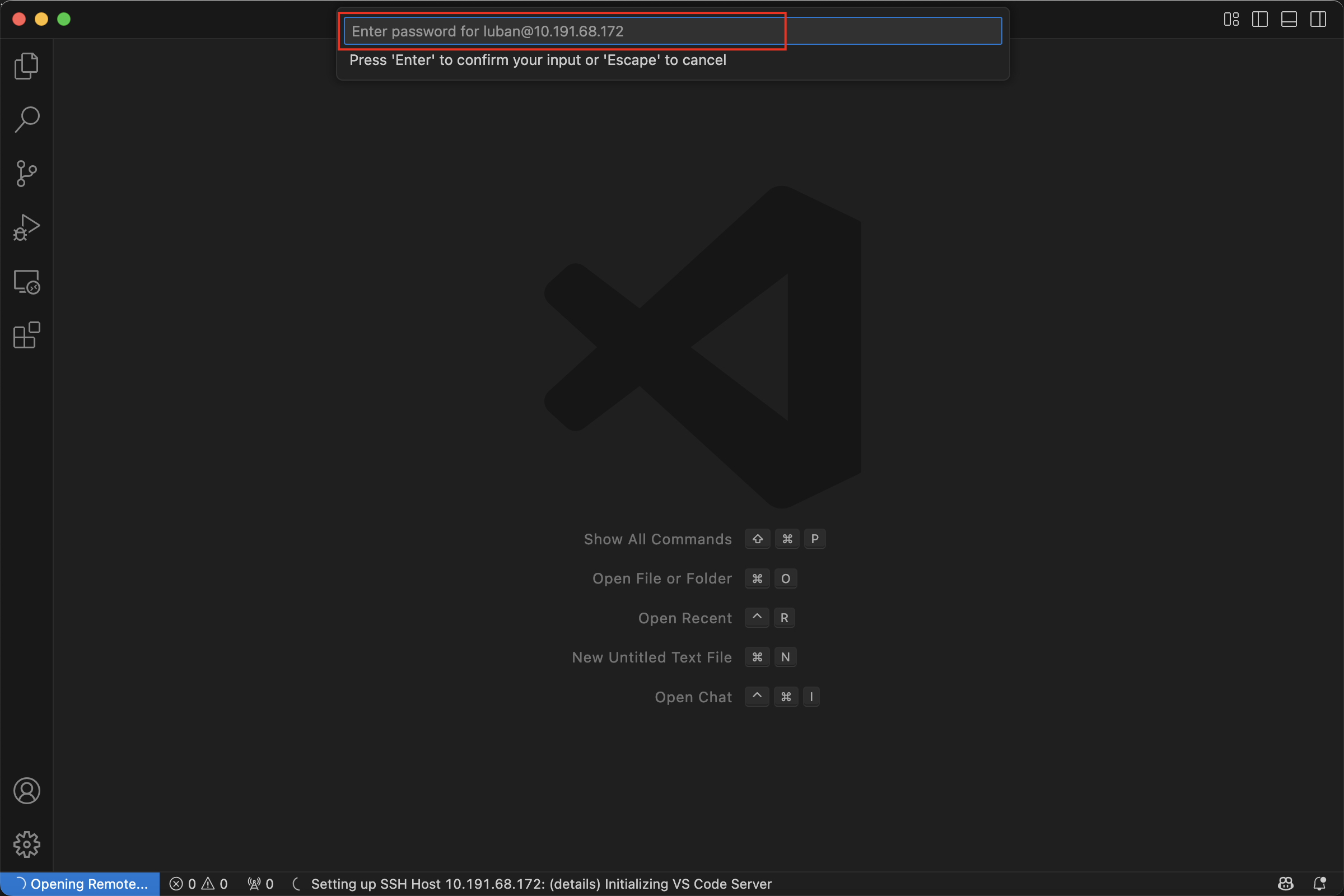This screenshot has width=1344, height=896.
Task: Click the R key badge for Open Recent
Action: point(784,618)
